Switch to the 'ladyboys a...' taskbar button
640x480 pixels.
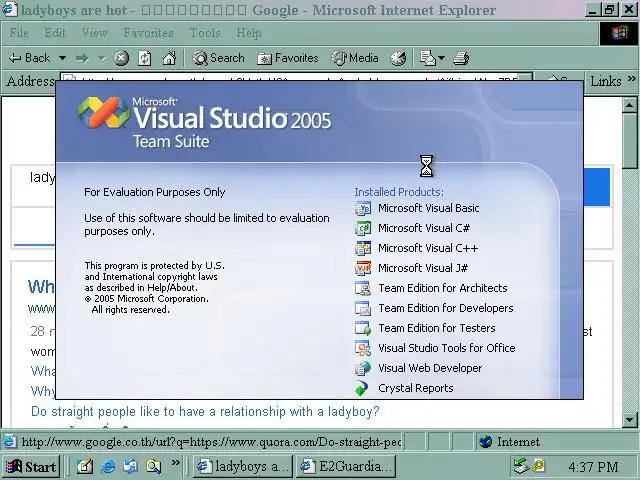(242, 467)
